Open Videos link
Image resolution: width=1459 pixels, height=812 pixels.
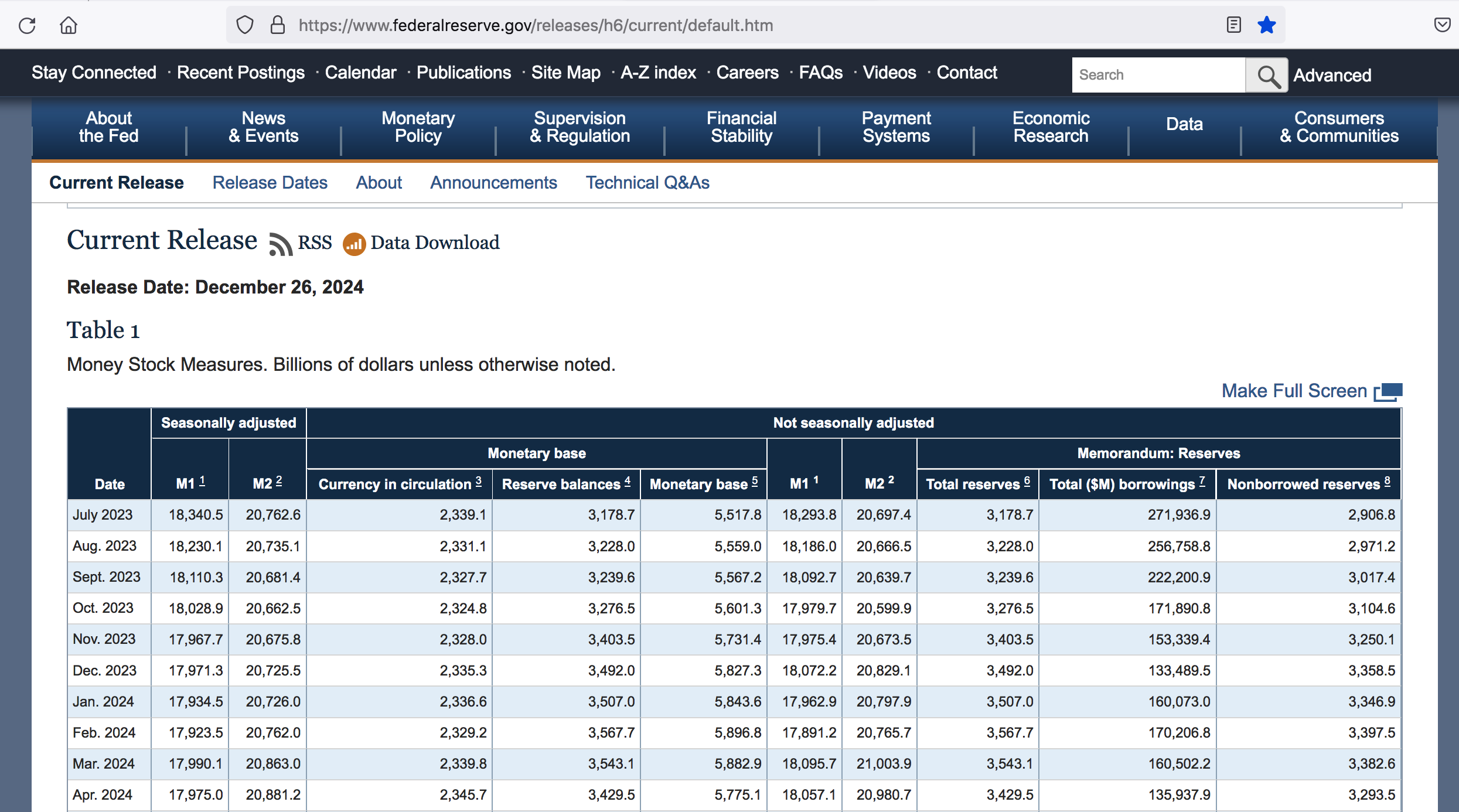889,73
